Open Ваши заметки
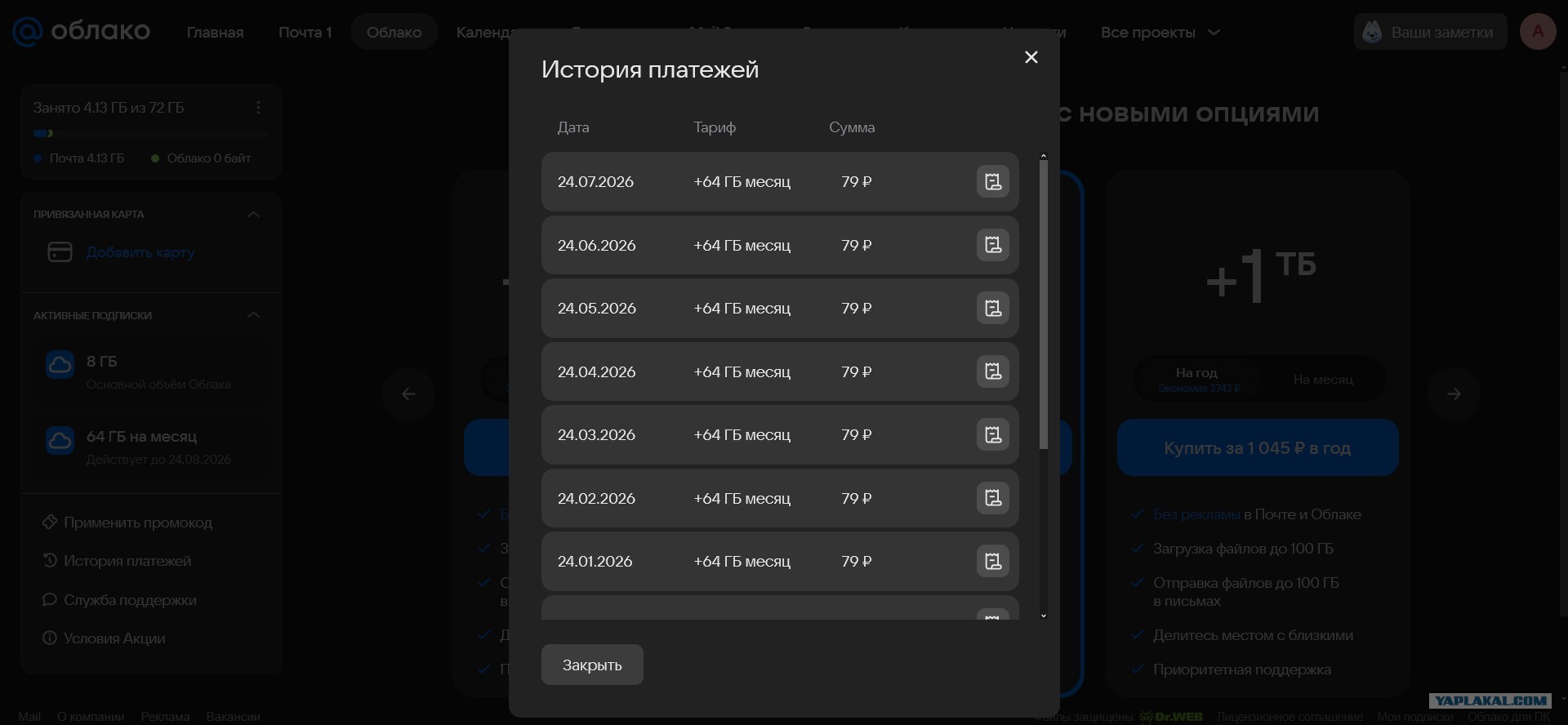 (x=1431, y=32)
